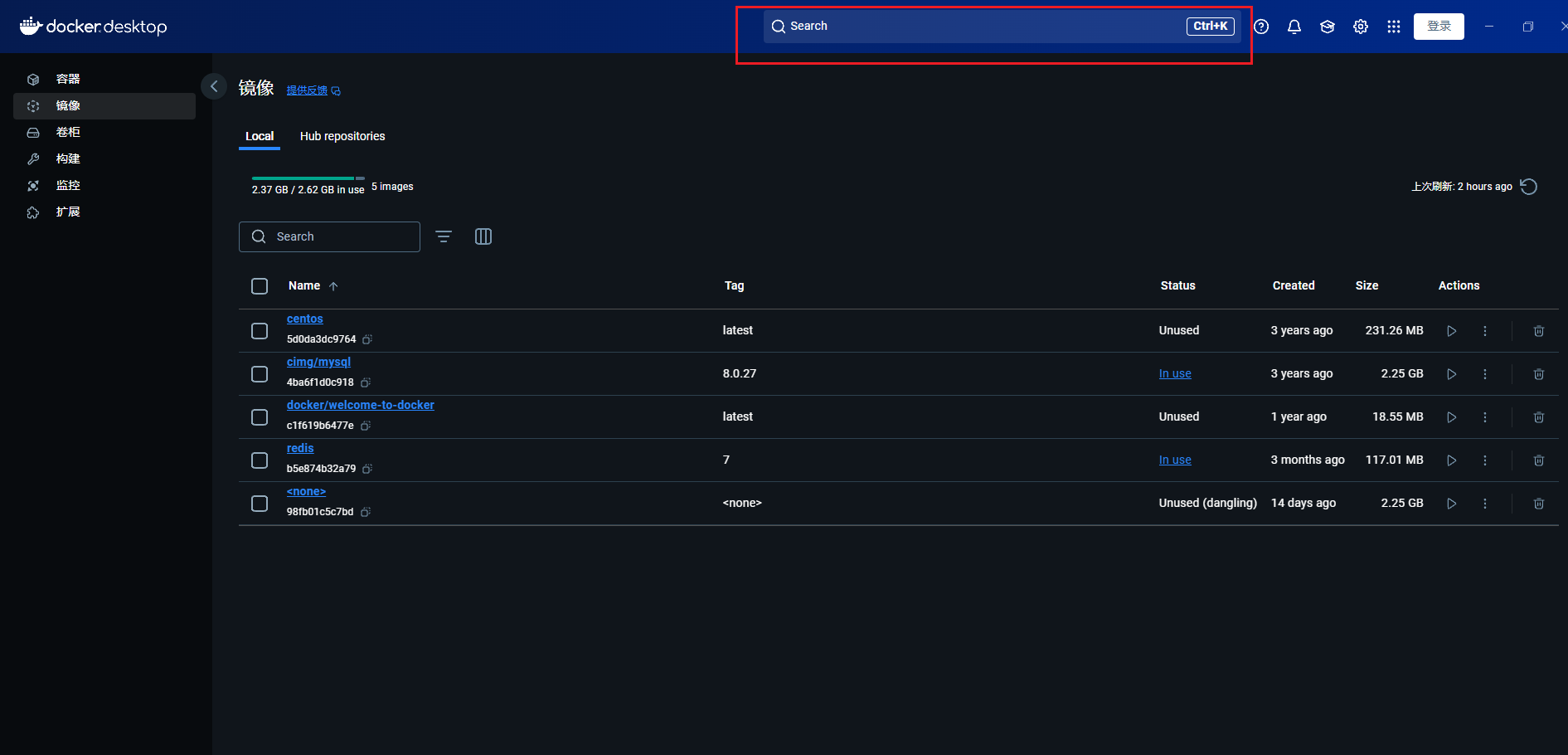Go to 容器 (Containers) in sidebar

pyautogui.click(x=104, y=80)
